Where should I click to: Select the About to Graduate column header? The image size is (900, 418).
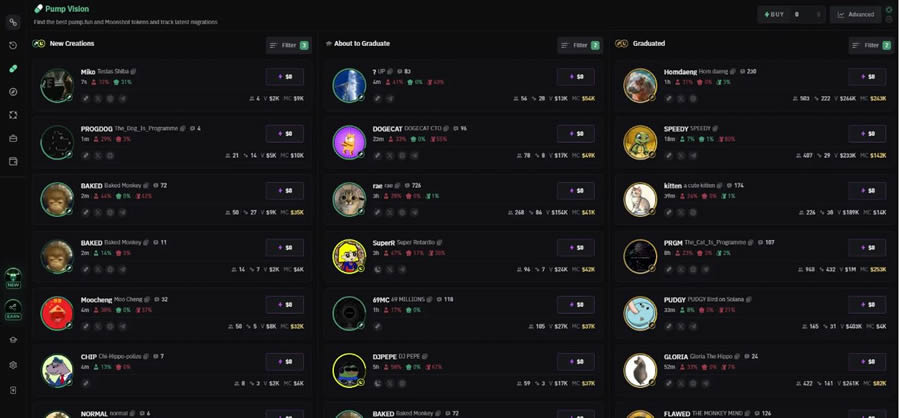tap(362, 44)
